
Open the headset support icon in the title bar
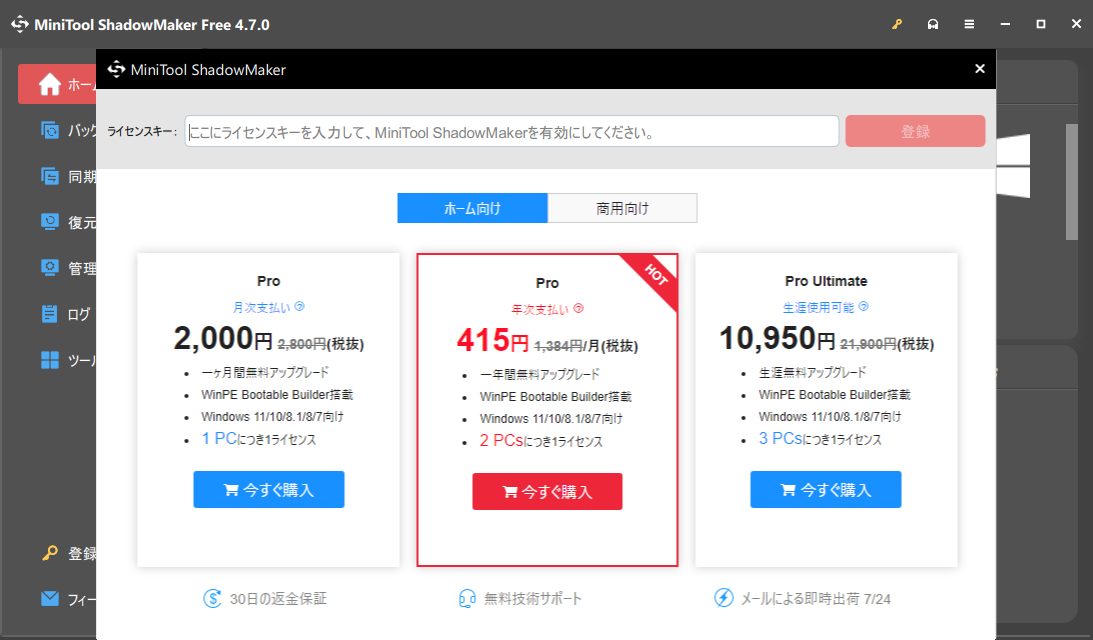tap(933, 24)
